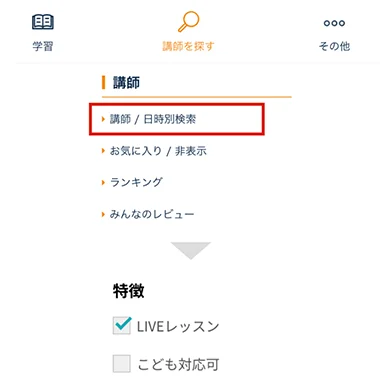The image size is (380, 385).
Task: Go to お気に入り / 非表示
Action: pyautogui.click(x=158, y=151)
